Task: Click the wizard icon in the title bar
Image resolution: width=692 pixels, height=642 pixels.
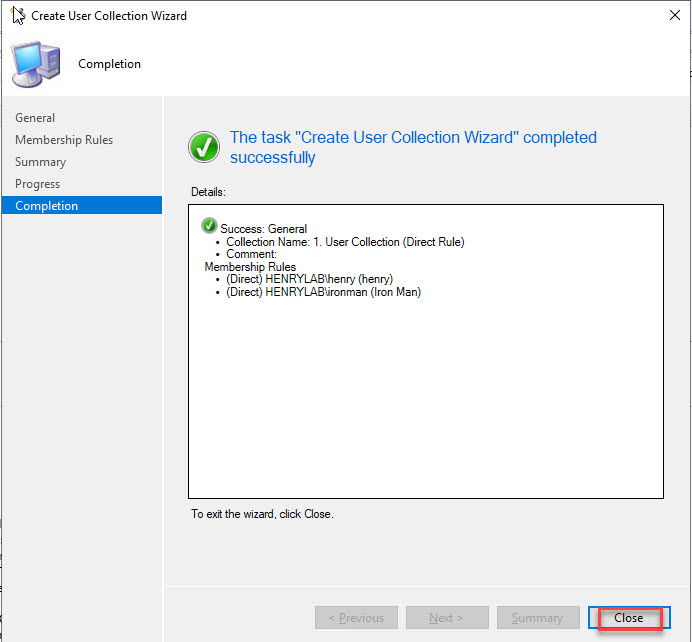Action: click(x=17, y=16)
